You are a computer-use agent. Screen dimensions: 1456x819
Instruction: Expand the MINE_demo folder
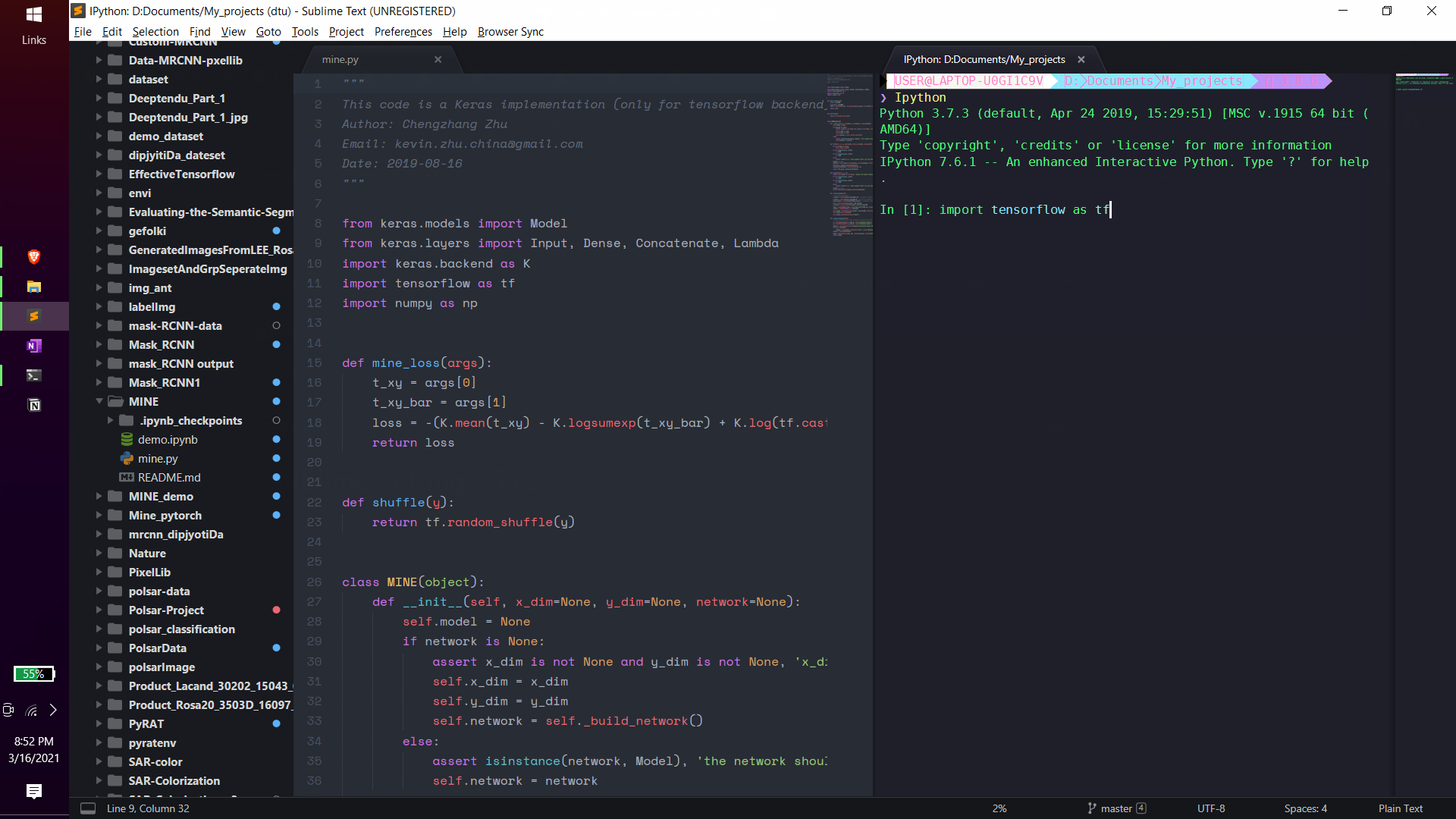tap(99, 497)
